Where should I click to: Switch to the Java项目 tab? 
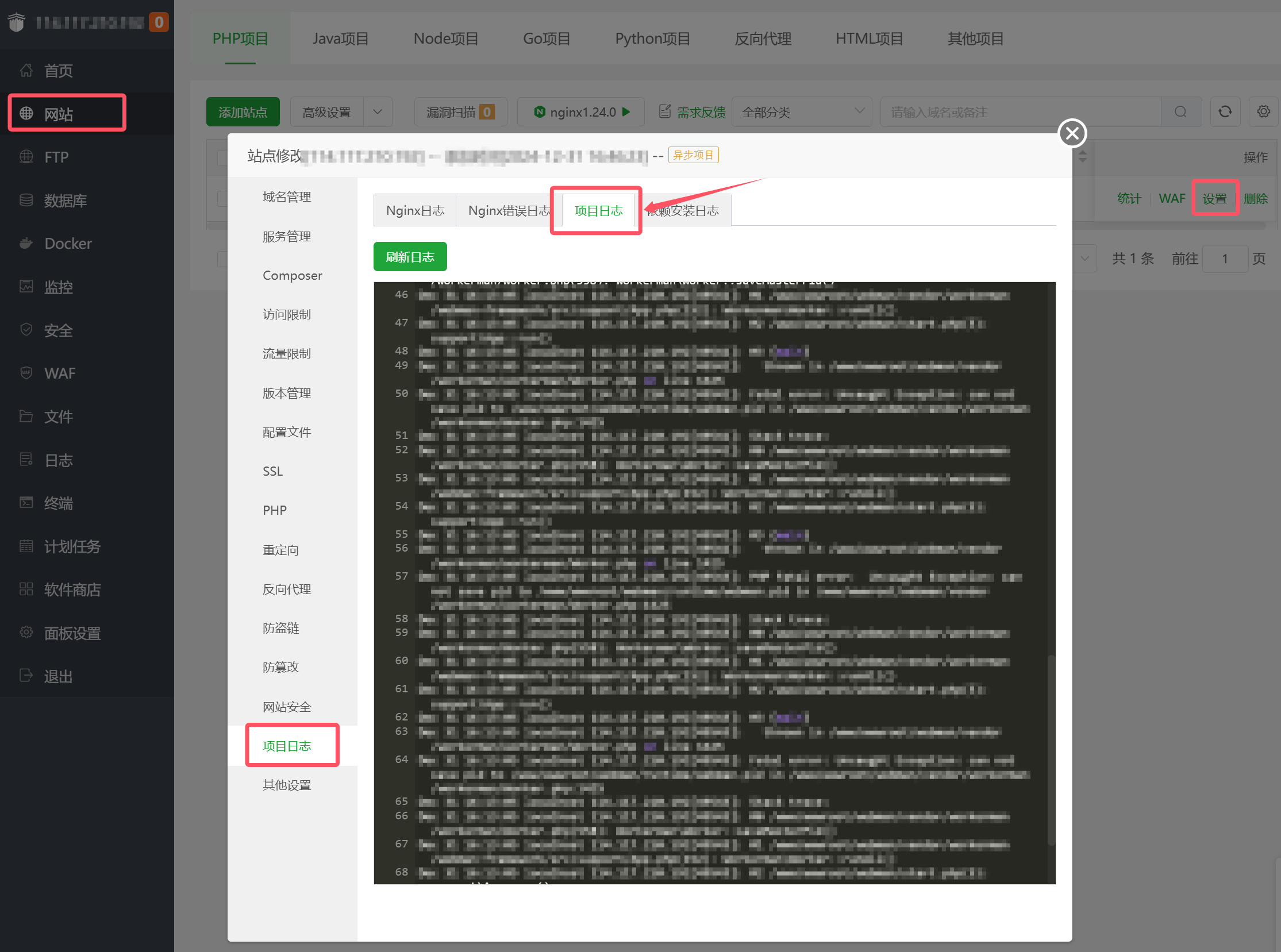tap(340, 38)
